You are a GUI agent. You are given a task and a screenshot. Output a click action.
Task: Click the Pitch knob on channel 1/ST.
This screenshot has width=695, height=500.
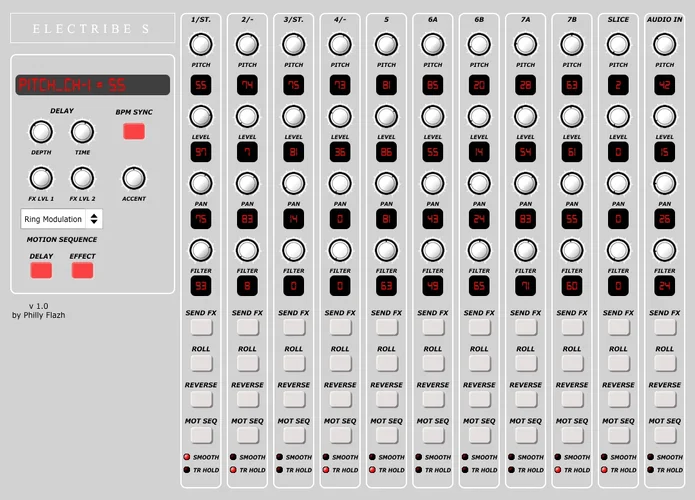(x=201, y=44)
